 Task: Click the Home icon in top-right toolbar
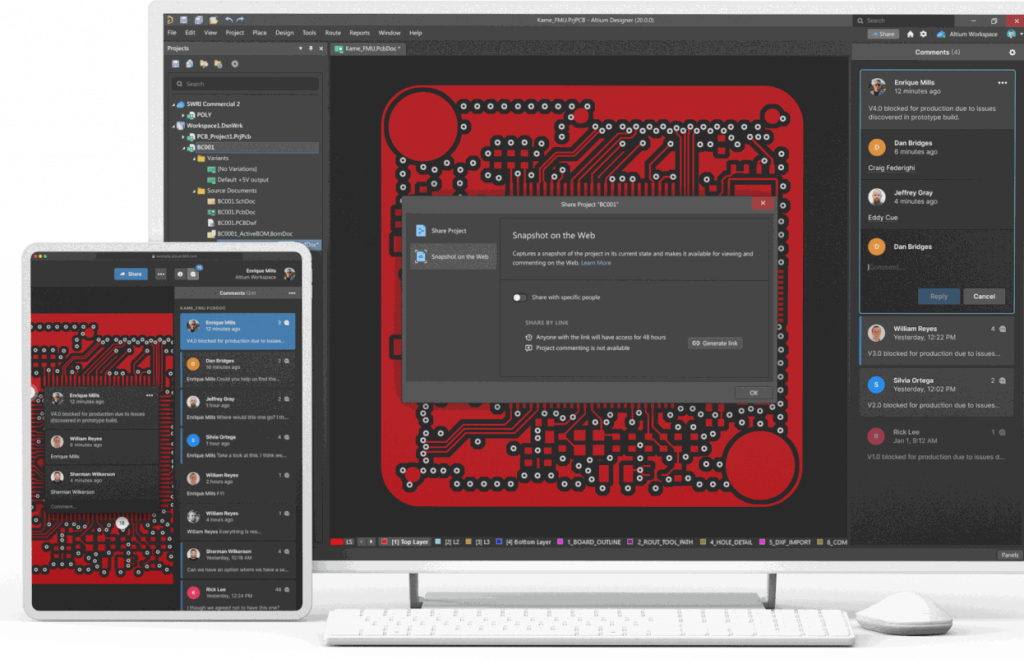(x=910, y=34)
